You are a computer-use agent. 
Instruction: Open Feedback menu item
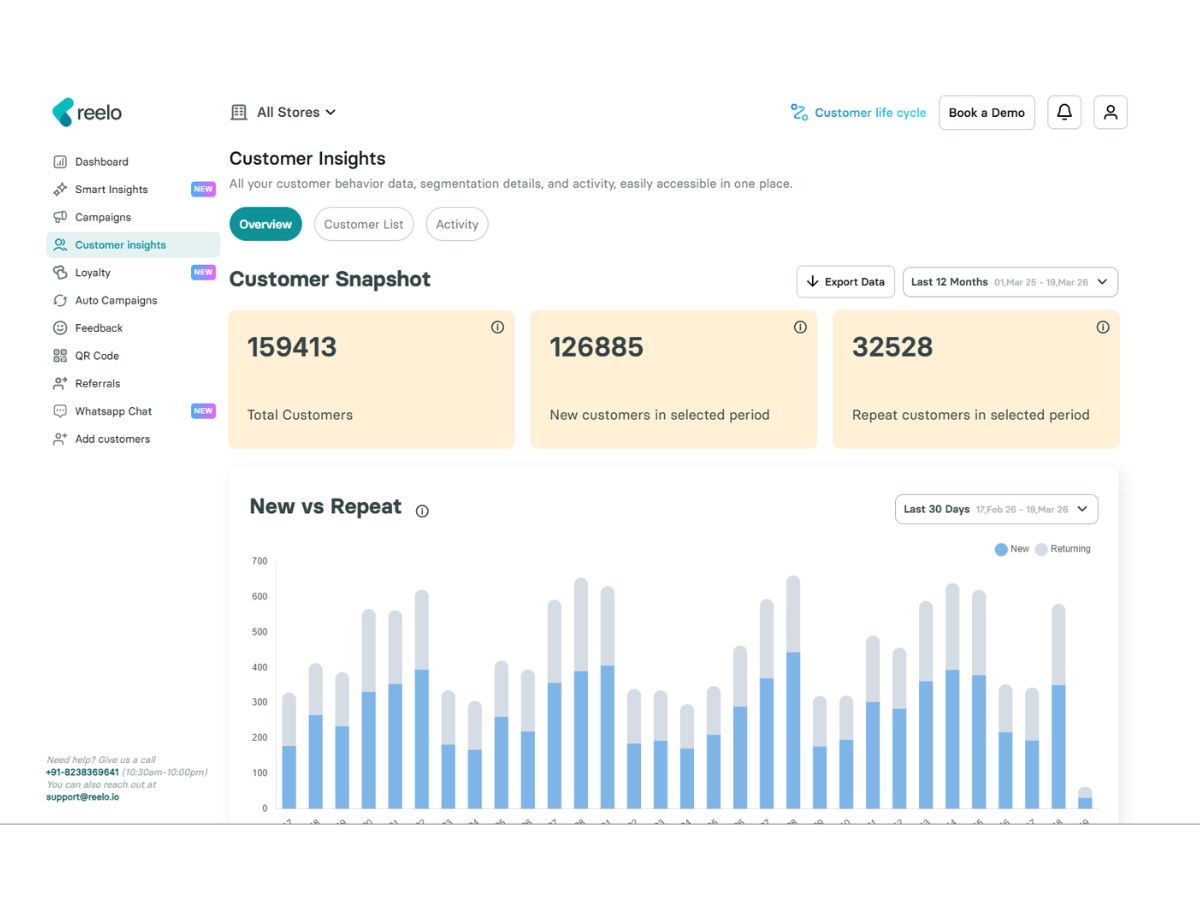[x=133, y=328]
